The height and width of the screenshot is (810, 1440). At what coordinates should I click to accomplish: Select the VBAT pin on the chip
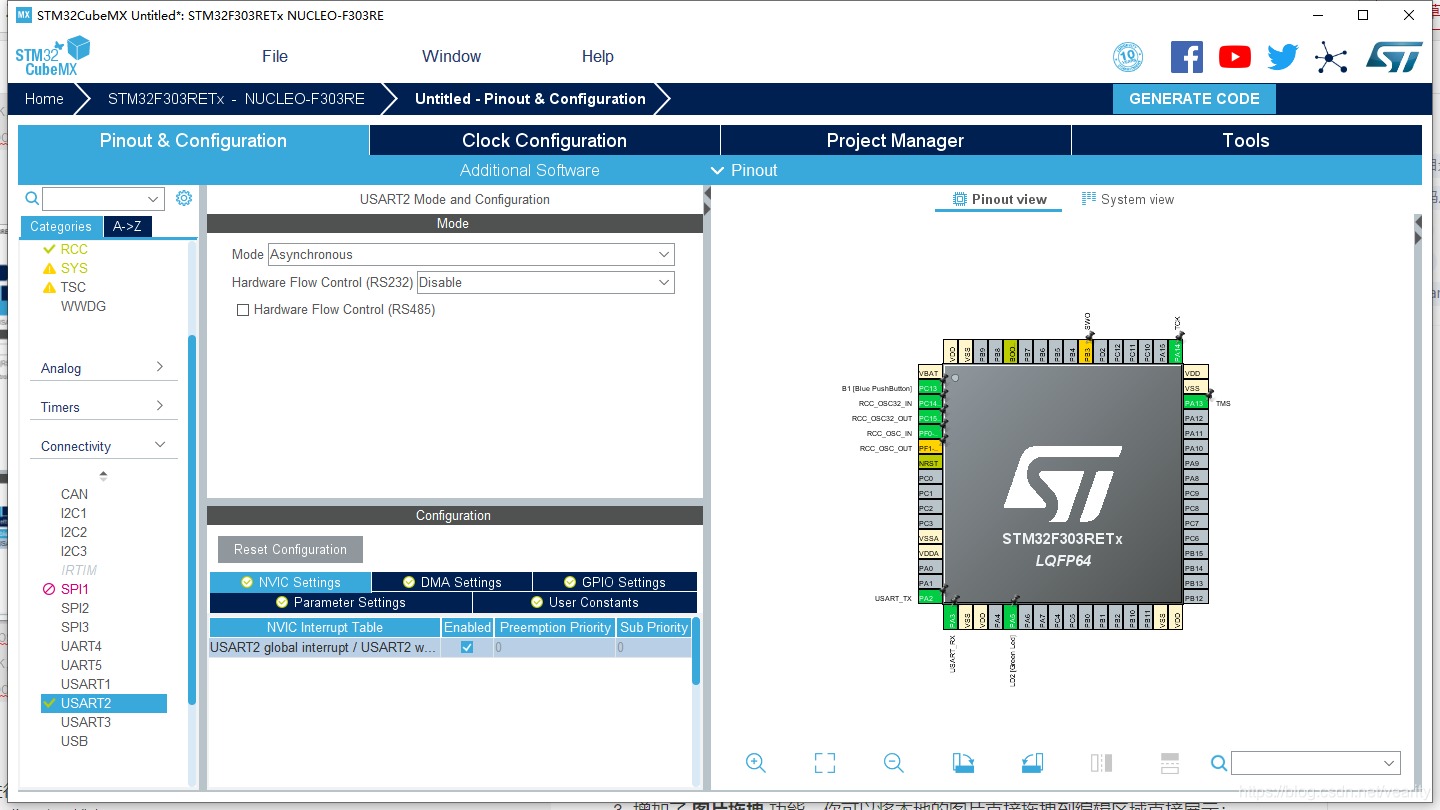pos(930,373)
